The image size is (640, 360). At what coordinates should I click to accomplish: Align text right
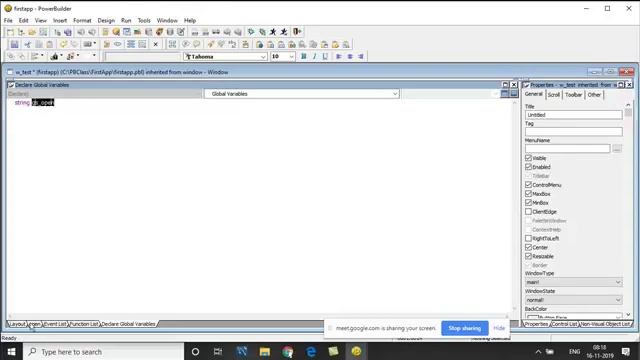(361, 56)
